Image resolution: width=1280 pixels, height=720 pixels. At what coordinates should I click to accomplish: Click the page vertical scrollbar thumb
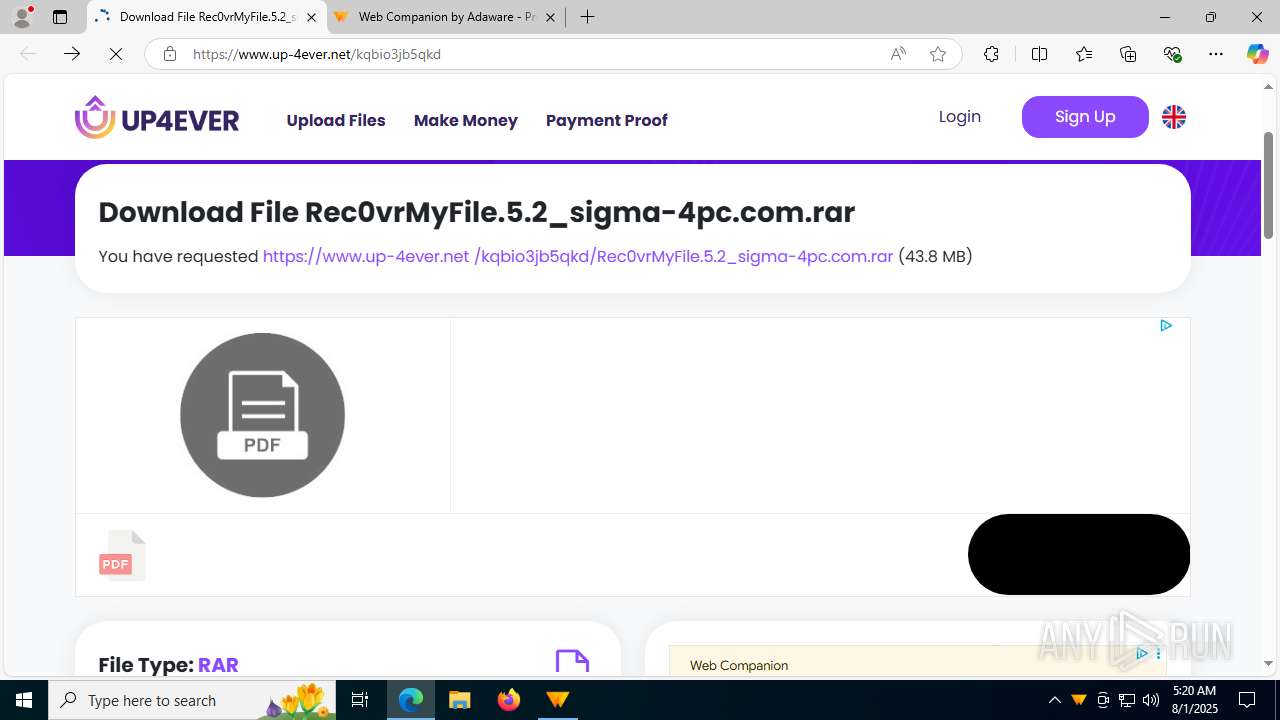click(1269, 185)
